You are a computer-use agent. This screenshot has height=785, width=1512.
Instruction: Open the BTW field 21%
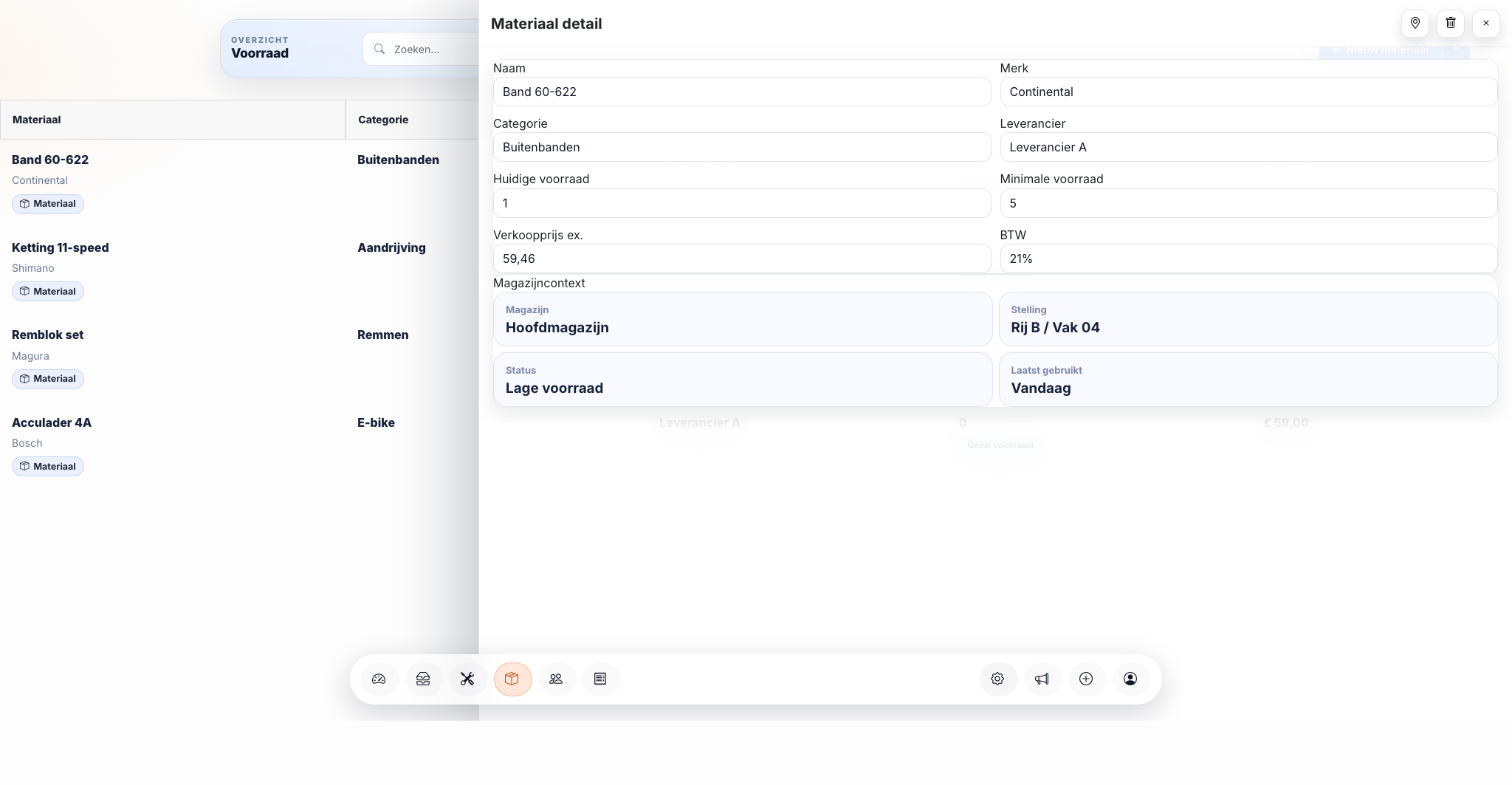(1248, 258)
